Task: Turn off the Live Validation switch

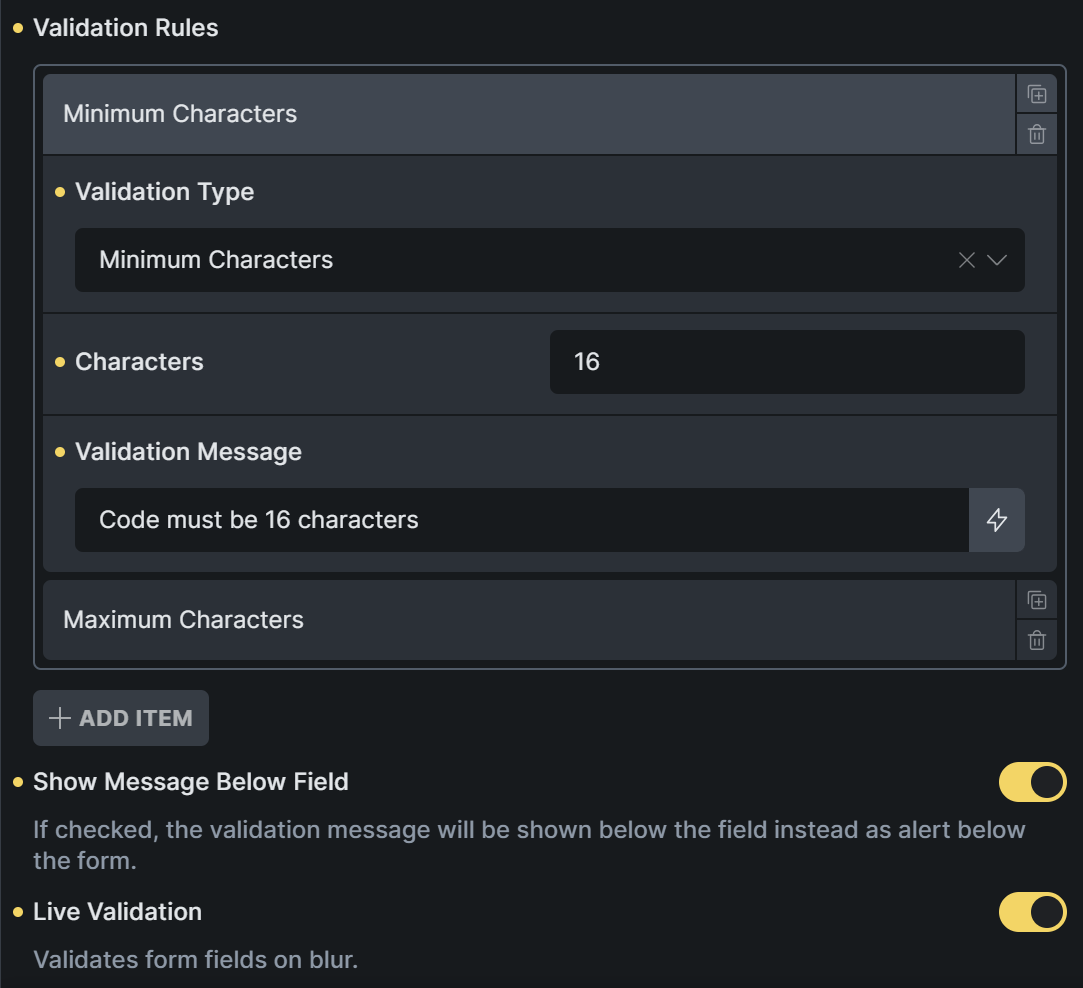Action: click(x=1032, y=912)
